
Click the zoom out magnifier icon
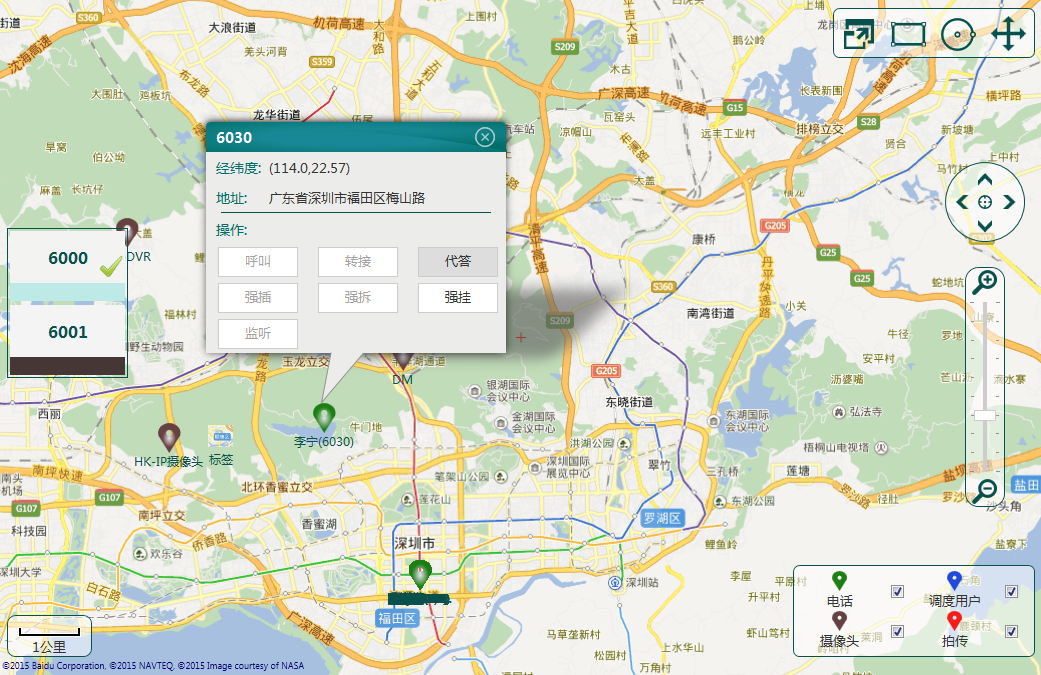pos(985,490)
